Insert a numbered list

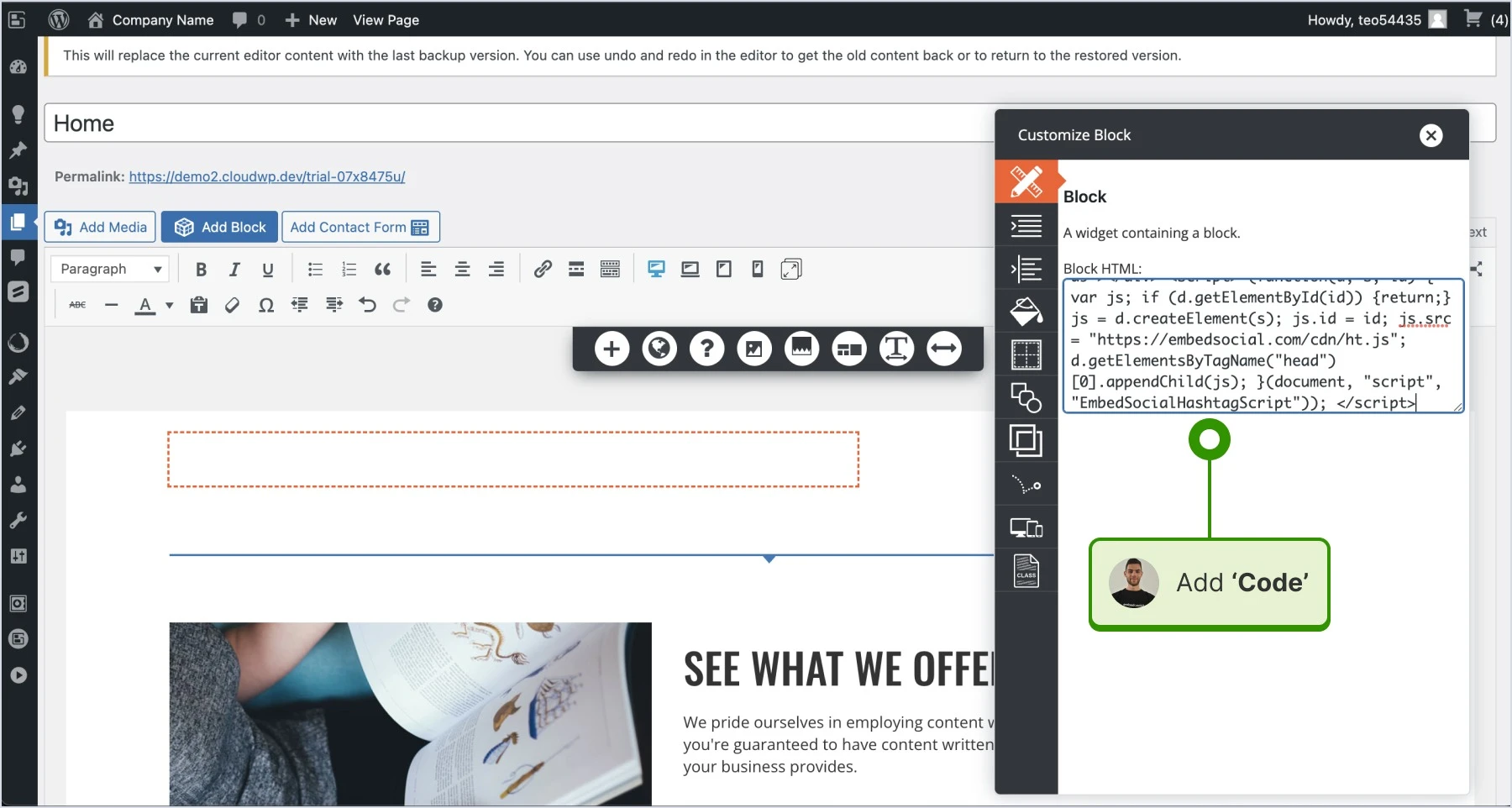tap(349, 269)
